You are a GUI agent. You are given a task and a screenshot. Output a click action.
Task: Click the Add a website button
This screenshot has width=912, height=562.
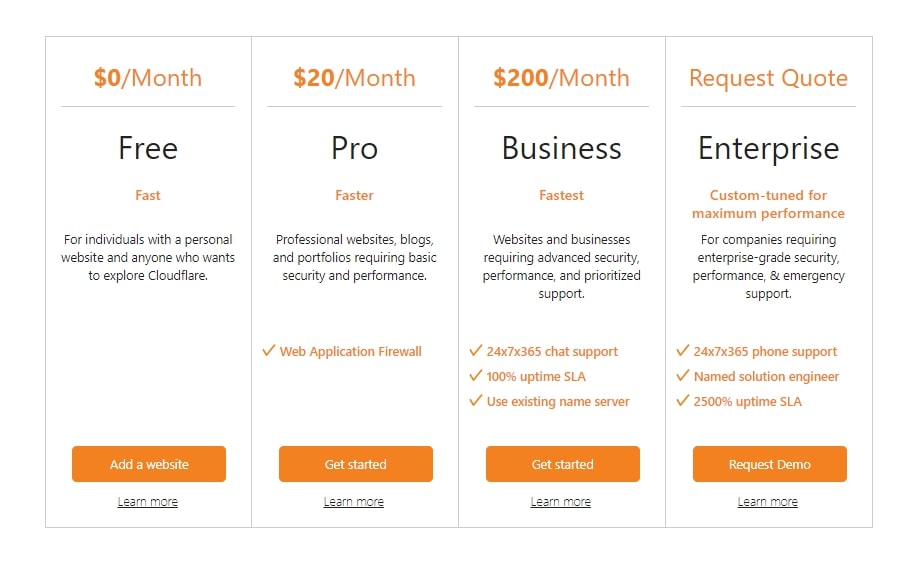[149, 464]
